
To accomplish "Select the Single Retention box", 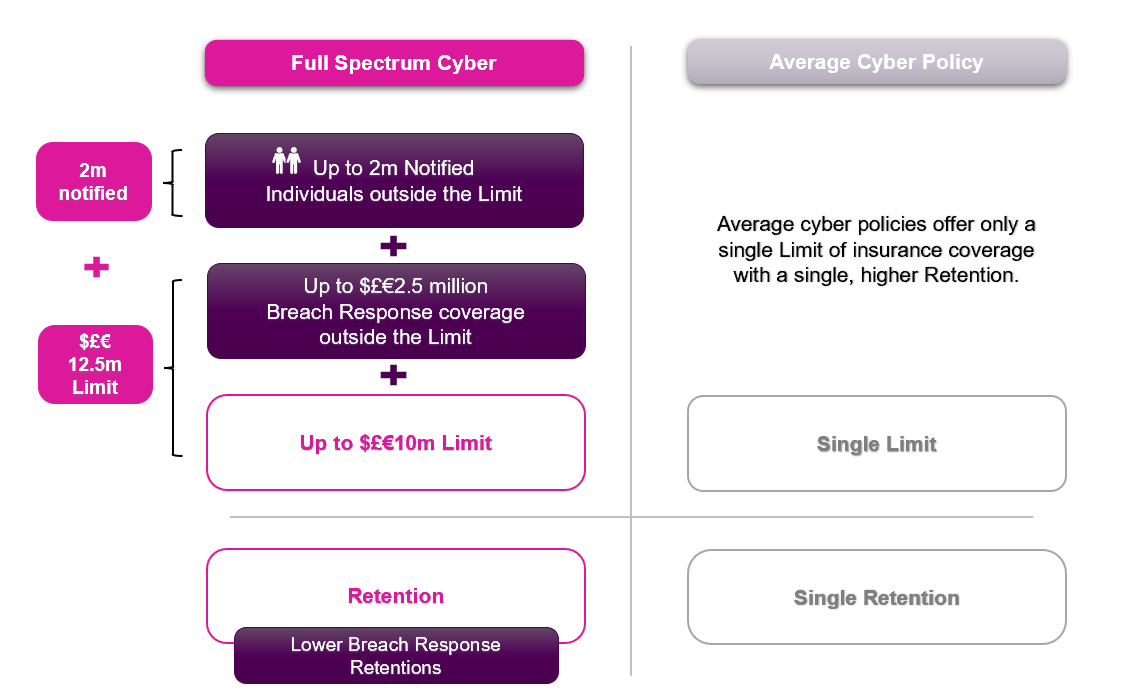I will pos(876,597).
